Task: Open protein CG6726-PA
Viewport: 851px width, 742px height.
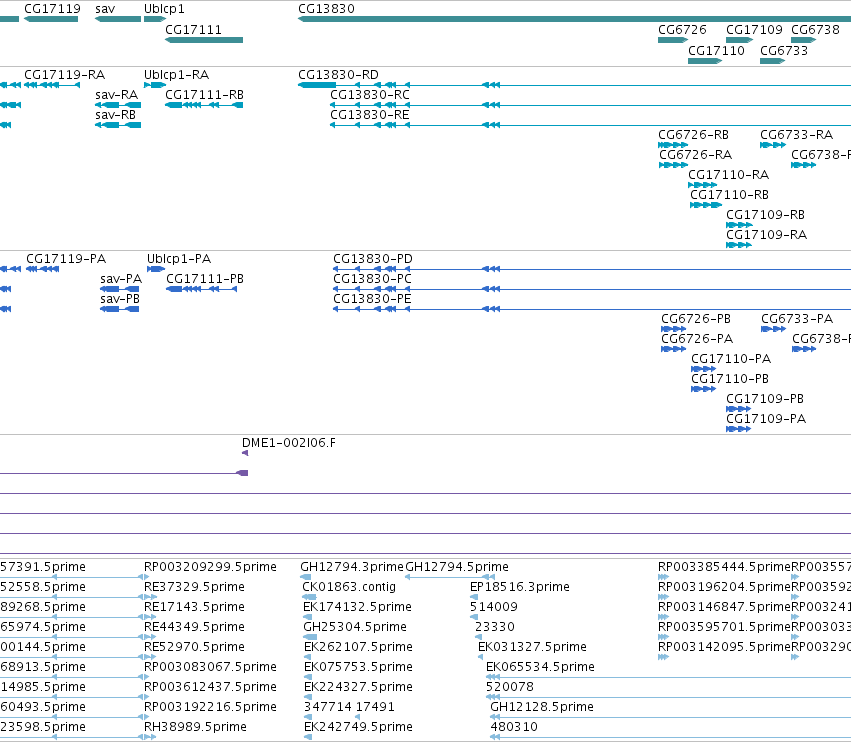Action: click(x=697, y=339)
